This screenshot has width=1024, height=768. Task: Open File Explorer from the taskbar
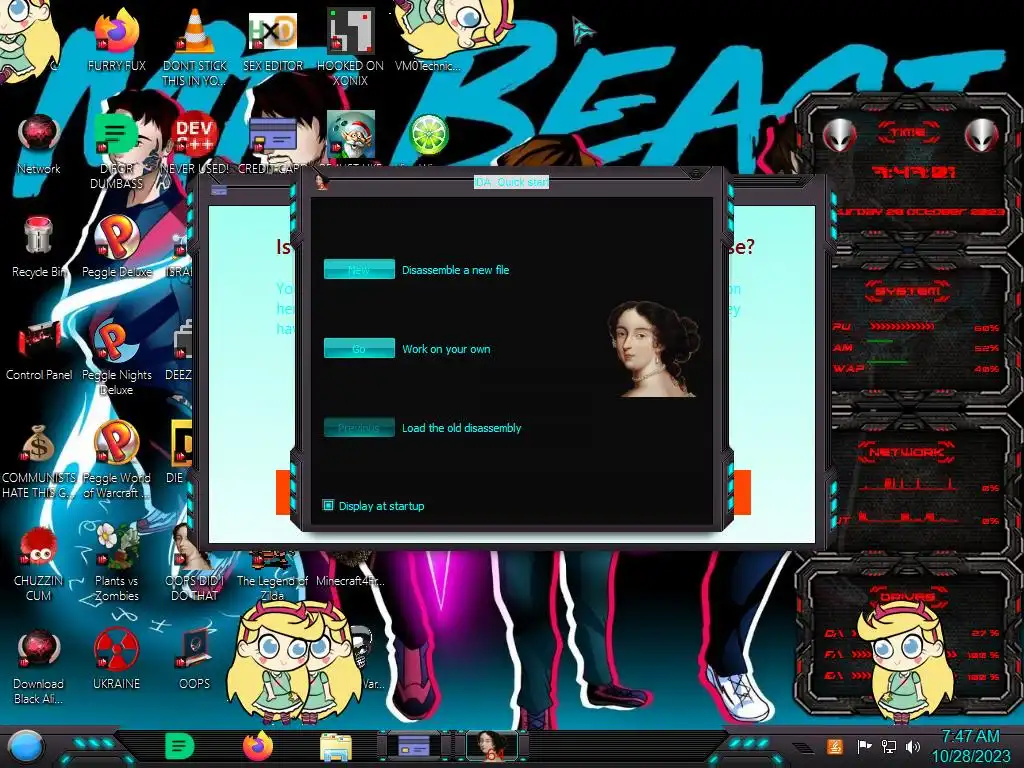(x=336, y=747)
